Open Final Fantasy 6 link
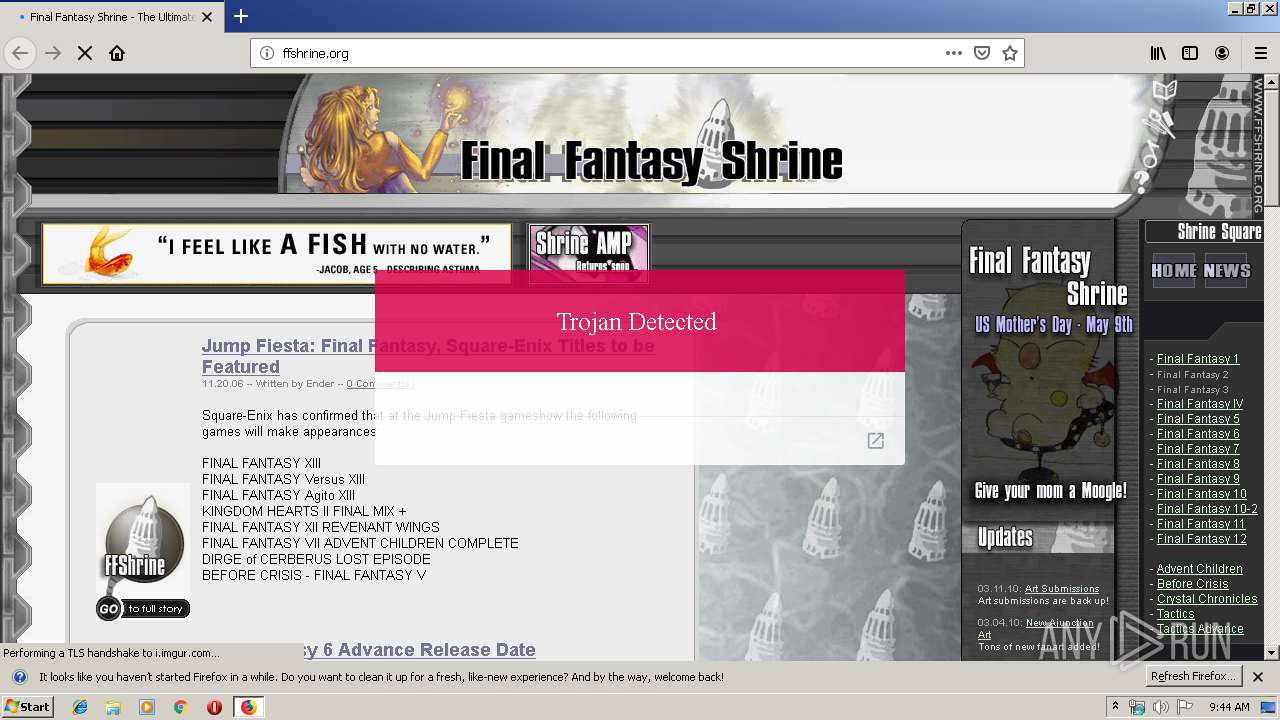Viewport: 1280px width, 720px height. point(1198,433)
